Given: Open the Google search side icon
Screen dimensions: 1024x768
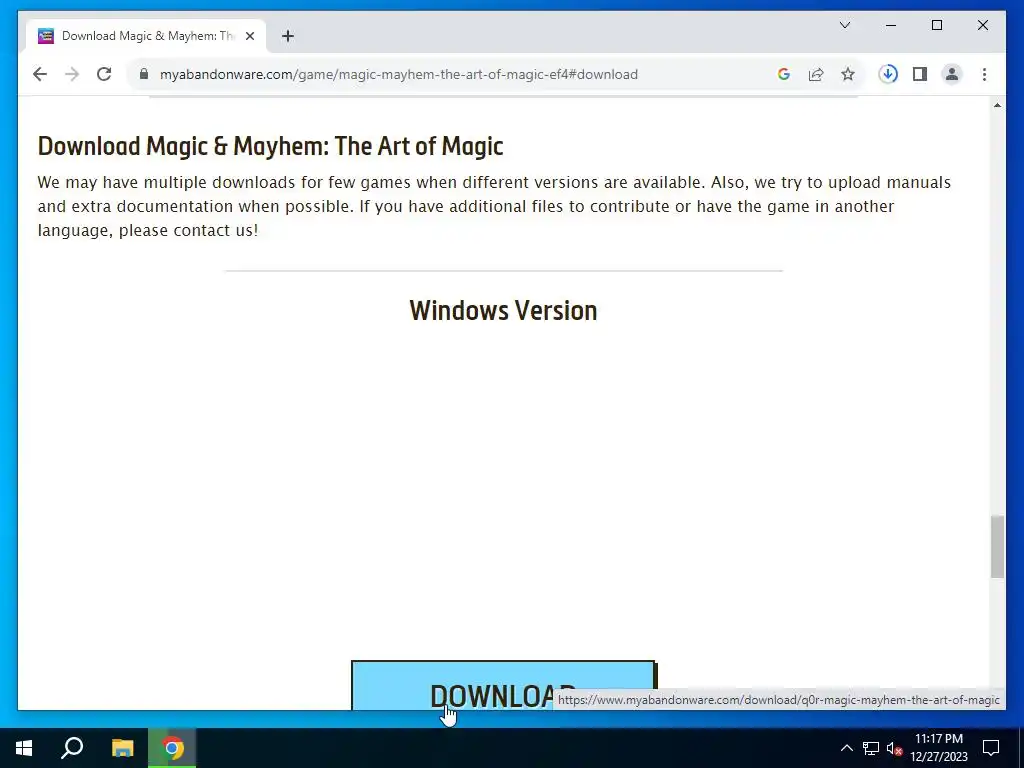Looking at the screenshot, I should (784, 74).
